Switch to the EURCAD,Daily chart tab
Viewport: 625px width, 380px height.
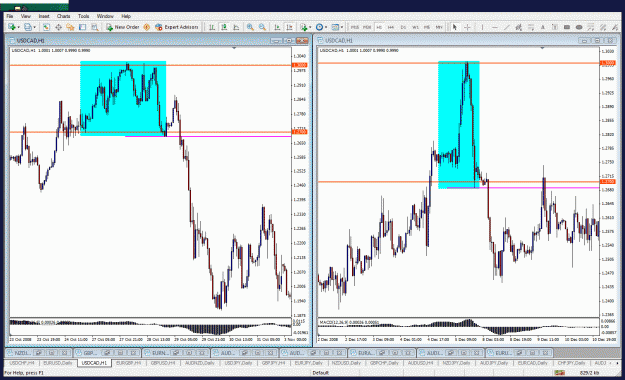(533, 363)
